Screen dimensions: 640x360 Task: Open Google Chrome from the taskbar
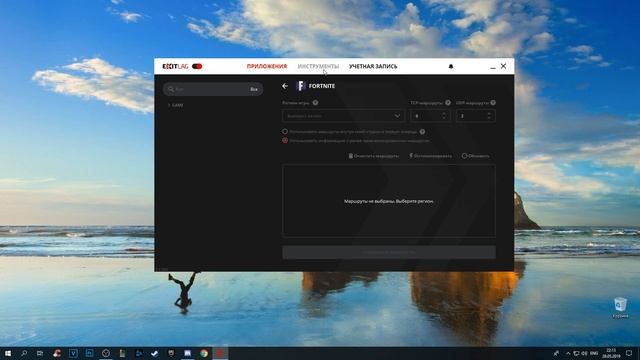click(204, 353)
